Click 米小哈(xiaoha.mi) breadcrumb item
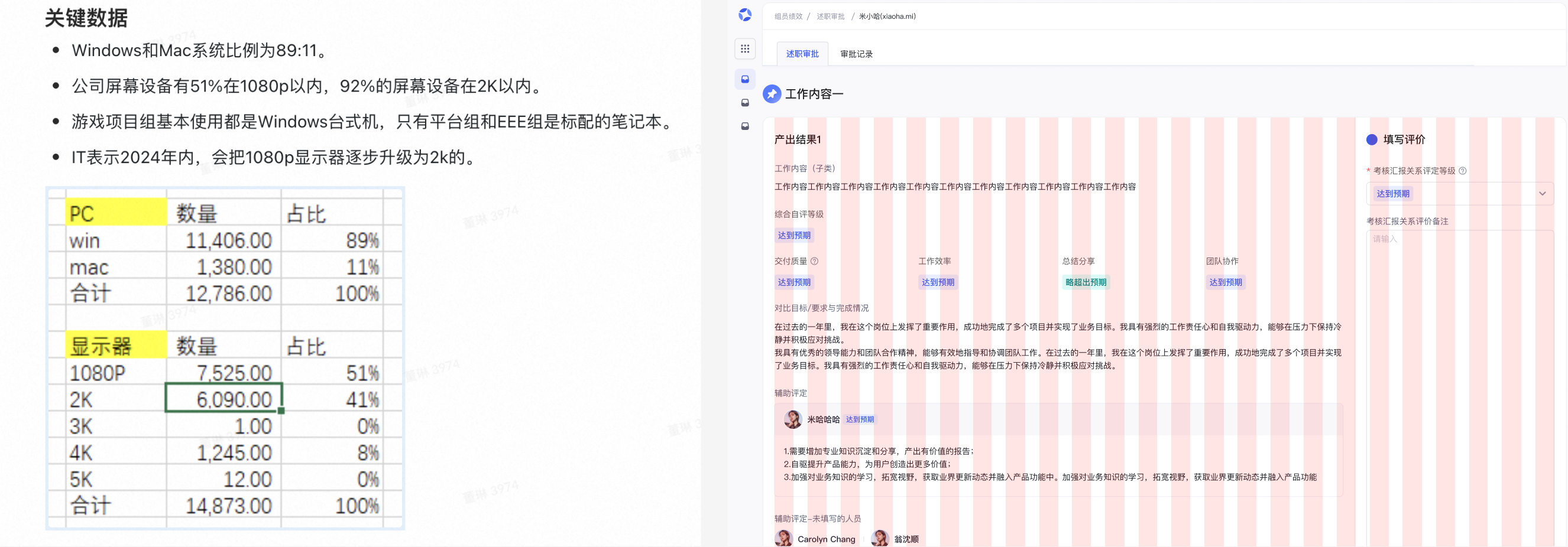This screenshot has height=547, width=1568. coord(887,17)
